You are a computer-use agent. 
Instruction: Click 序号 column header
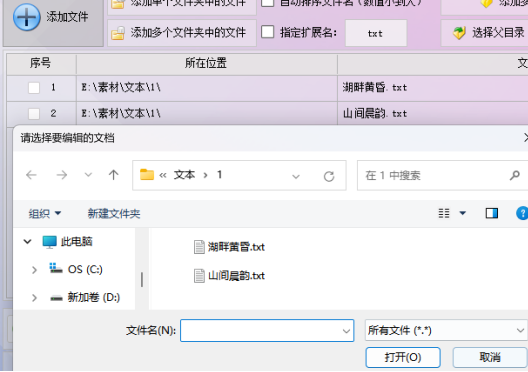pyautogui.click(x=41, y=63)
